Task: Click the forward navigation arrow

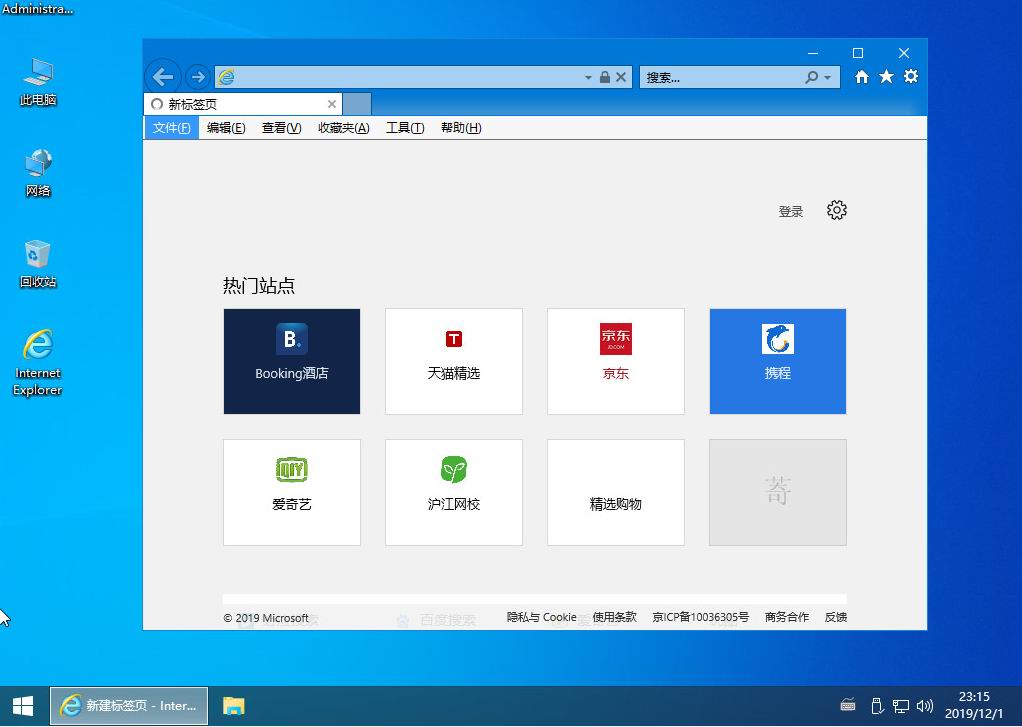Action: (x=197, y=77)
